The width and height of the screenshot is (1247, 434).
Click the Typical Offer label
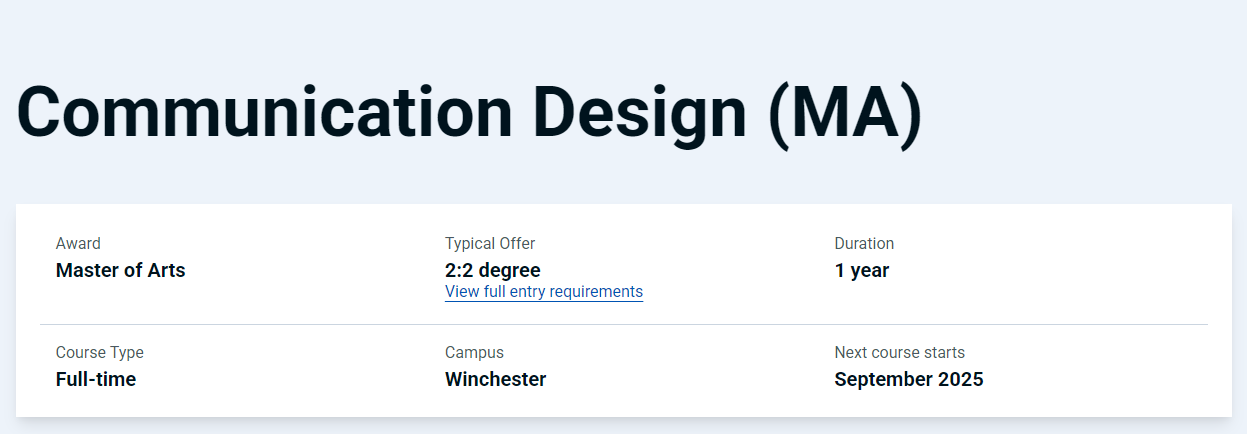[490, 244]
